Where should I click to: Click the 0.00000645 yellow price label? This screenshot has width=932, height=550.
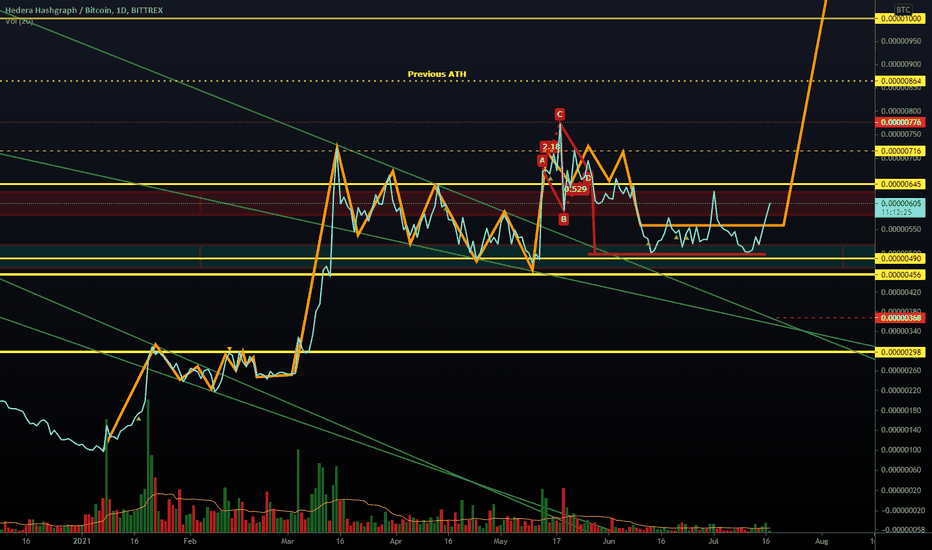900,184
